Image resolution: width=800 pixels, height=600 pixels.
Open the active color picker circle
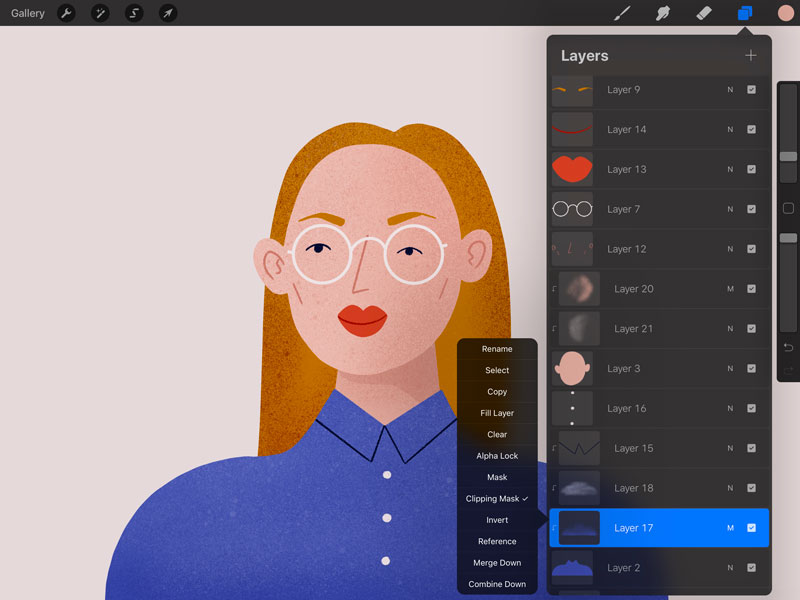[x=786, y=13]
